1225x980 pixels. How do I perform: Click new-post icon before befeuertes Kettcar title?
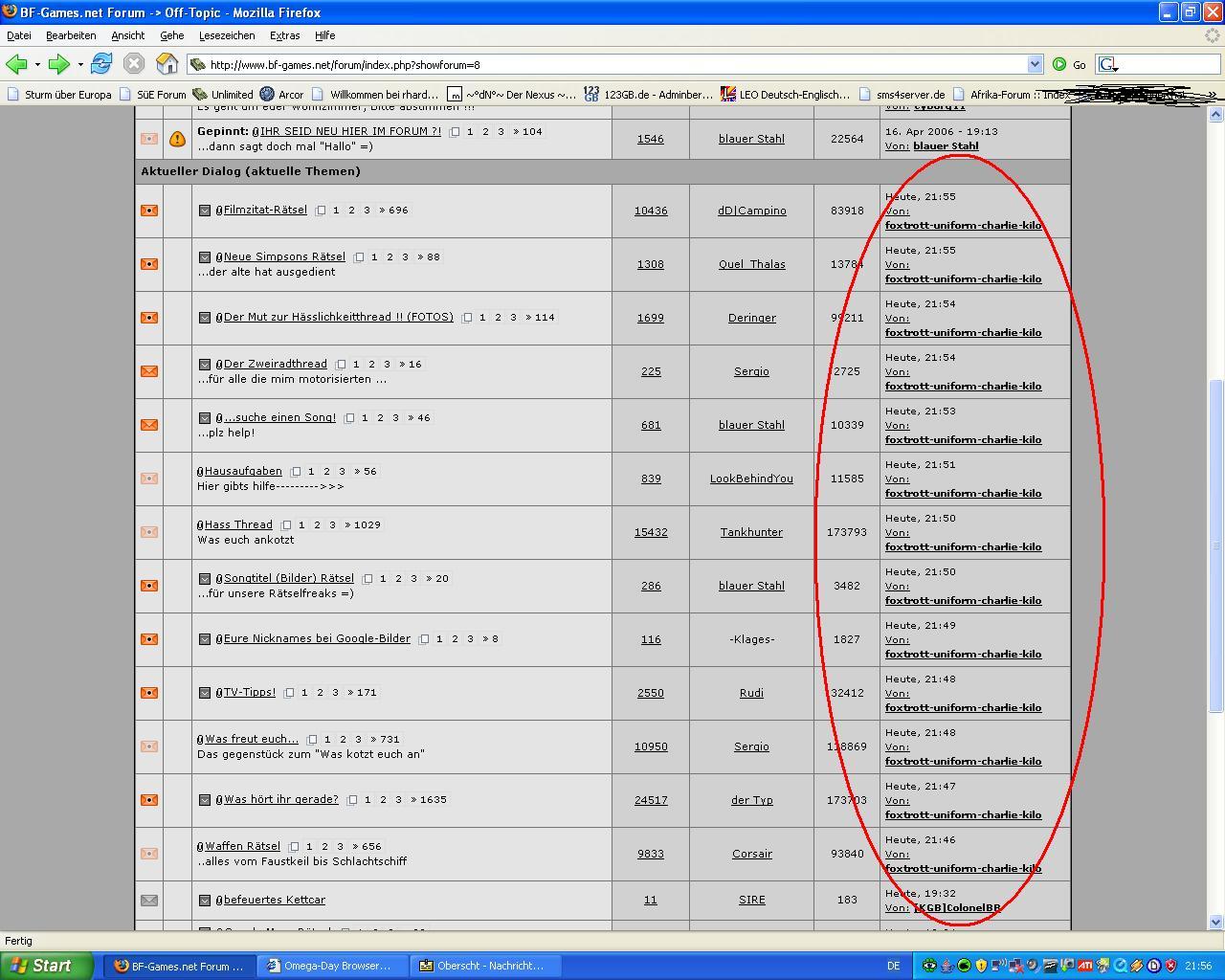point(204,900)
